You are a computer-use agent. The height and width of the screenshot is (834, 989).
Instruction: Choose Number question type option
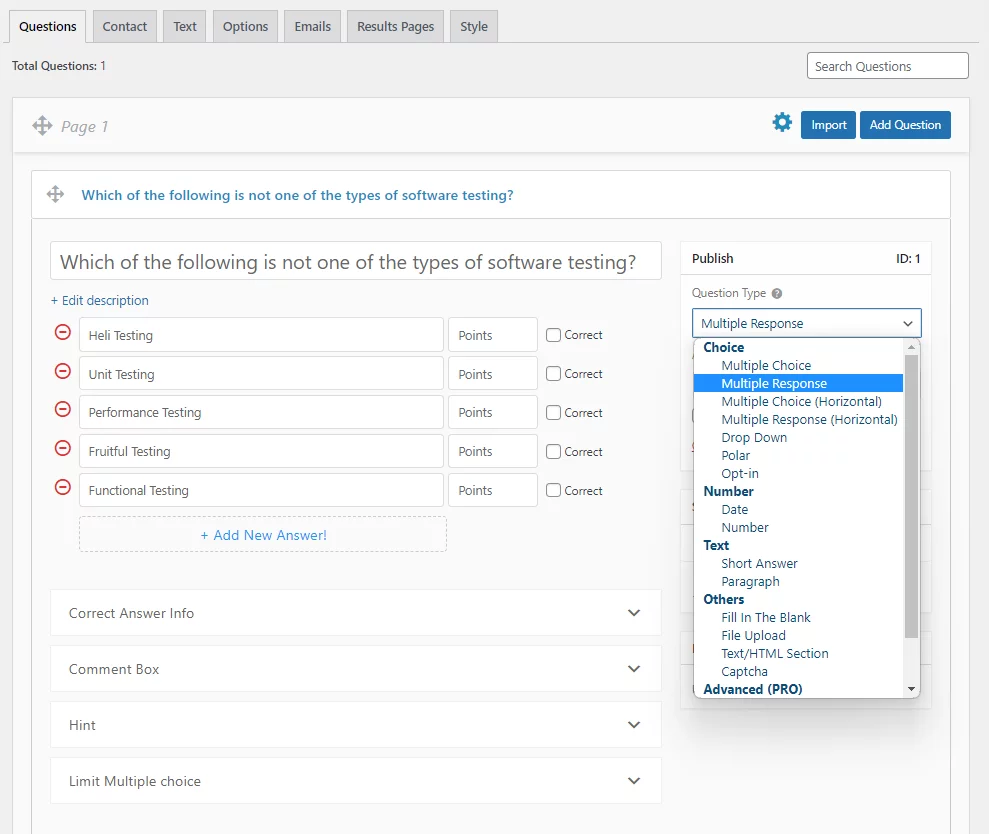pyautogui.click(x=798, y=527)
